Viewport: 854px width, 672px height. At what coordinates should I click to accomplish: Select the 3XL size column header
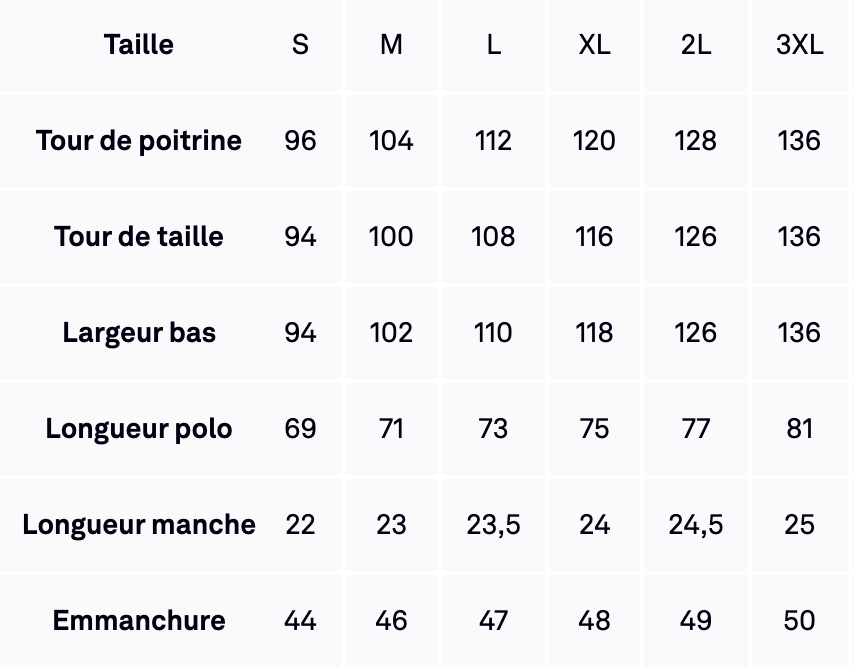pos(799,45)
